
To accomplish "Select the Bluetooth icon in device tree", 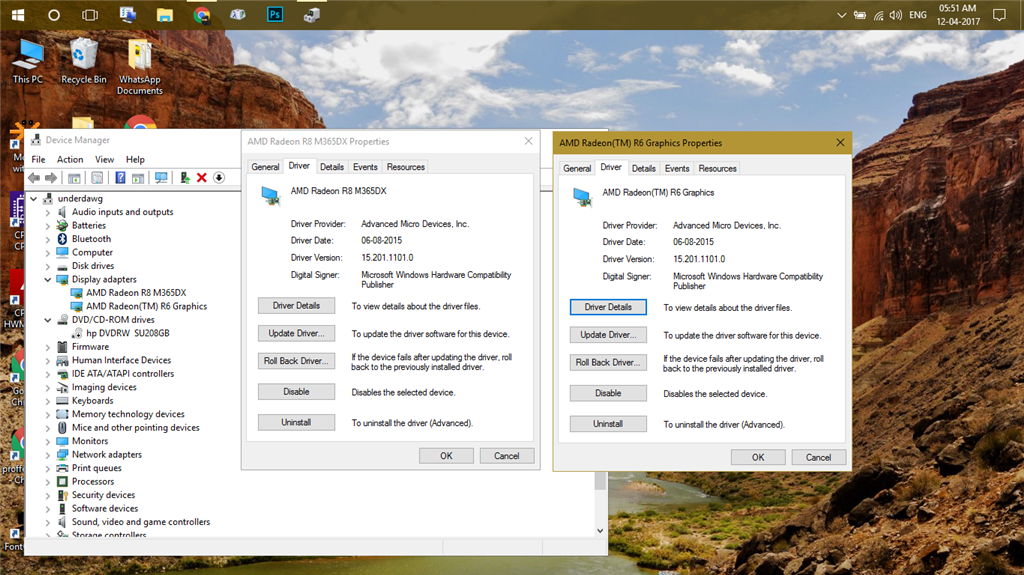I will 62,239.
